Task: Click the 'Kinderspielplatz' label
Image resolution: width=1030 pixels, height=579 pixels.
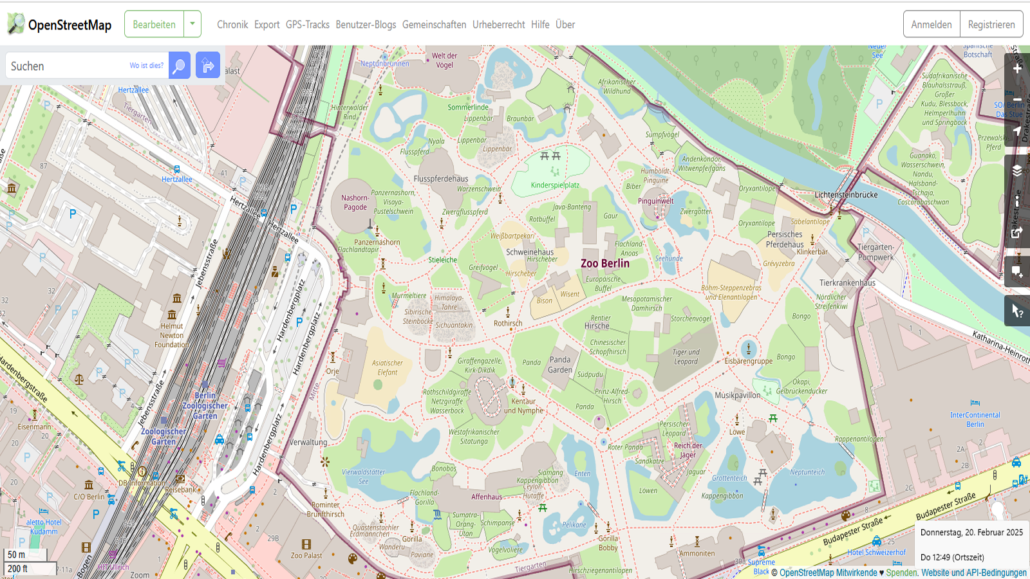Action: (x=555, y=185)
